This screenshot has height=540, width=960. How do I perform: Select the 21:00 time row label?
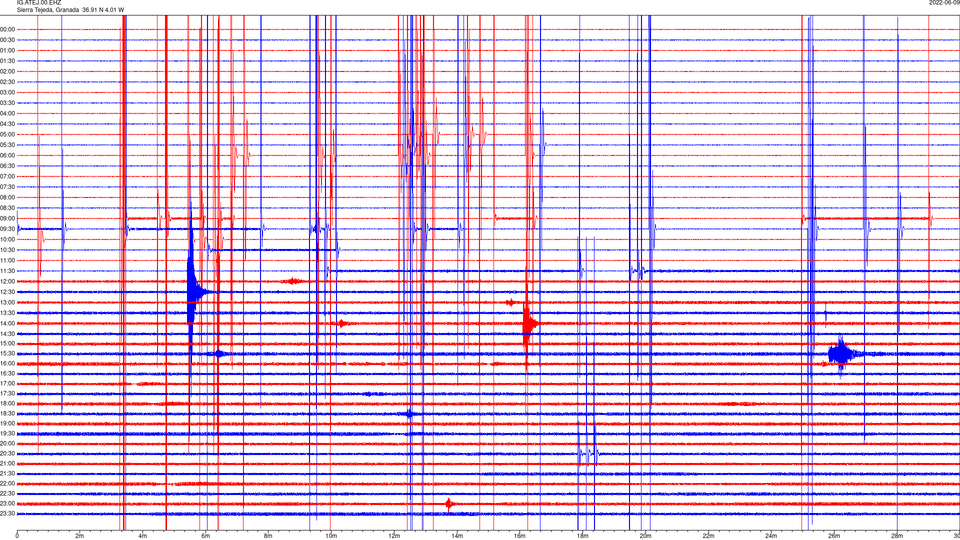click(8, 463)
